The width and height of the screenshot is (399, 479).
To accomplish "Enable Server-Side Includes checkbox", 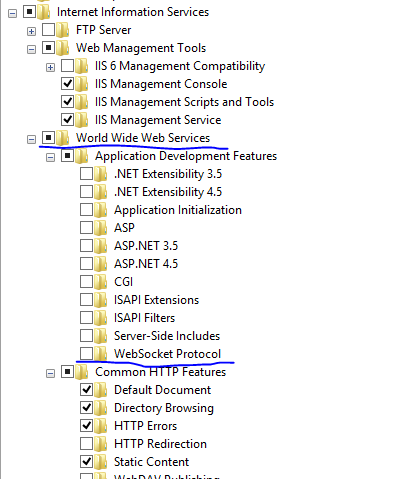I will pyautogui.click(x=86, y=336).
